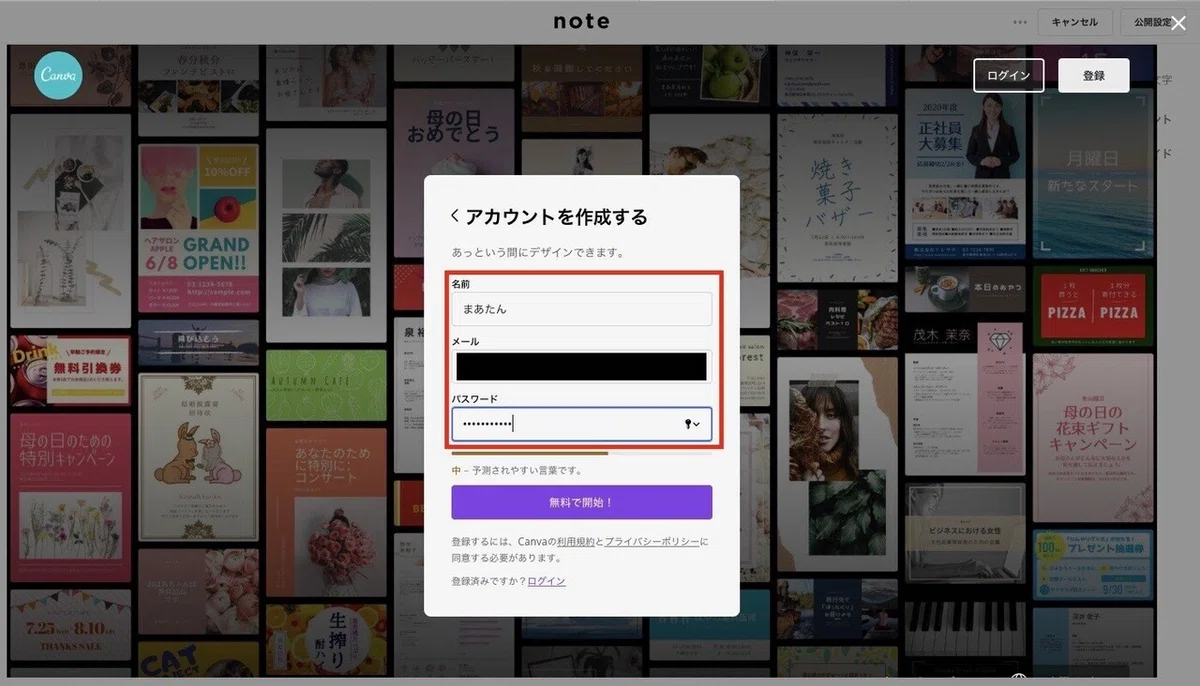Image resolution: width=1200 pixels, height=686 pixels.
Task: Select the 月曜日 新たなスタート template thumbnail
Action: [x=1092, y=172]
